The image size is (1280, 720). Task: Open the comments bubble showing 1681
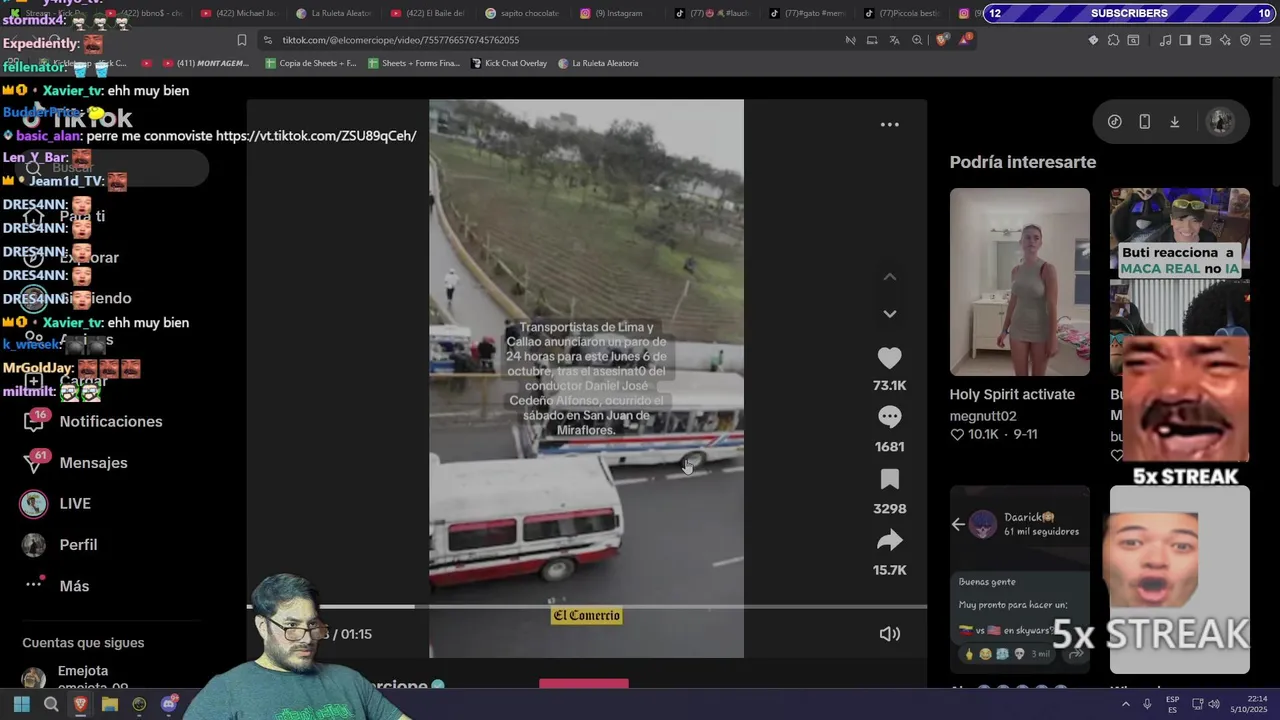coord(889,417)
